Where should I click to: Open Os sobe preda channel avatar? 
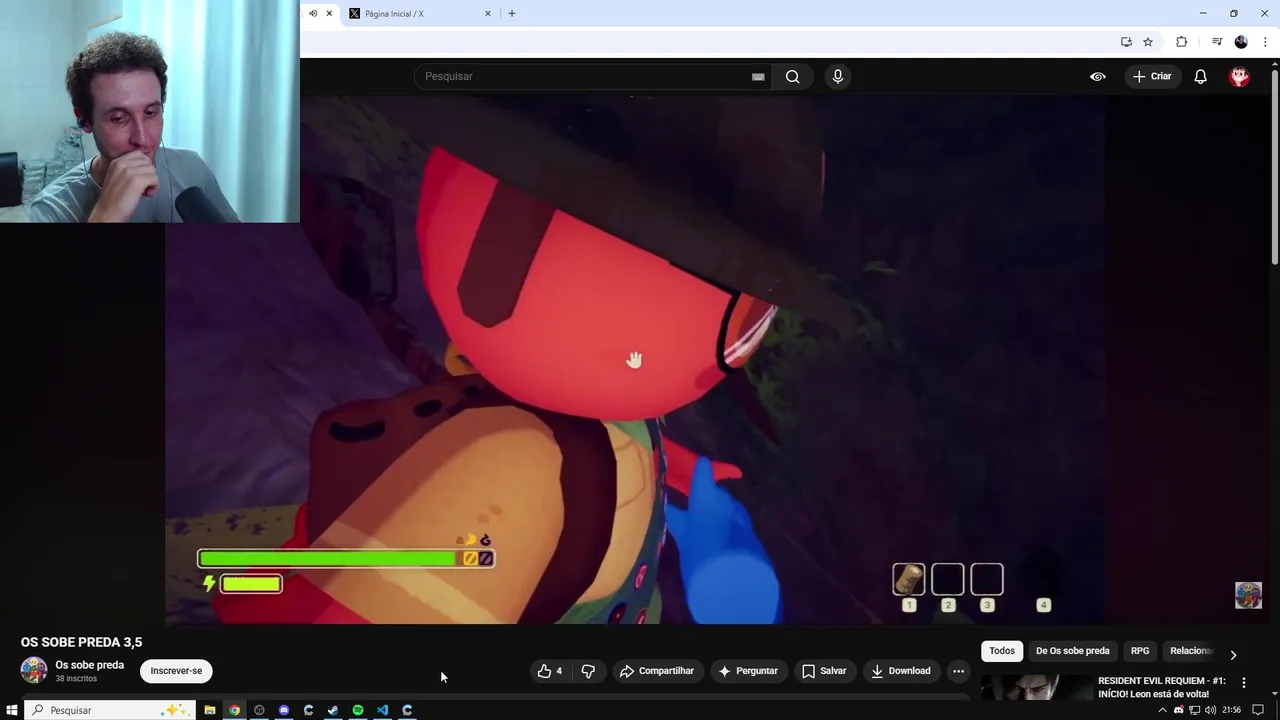34,670
